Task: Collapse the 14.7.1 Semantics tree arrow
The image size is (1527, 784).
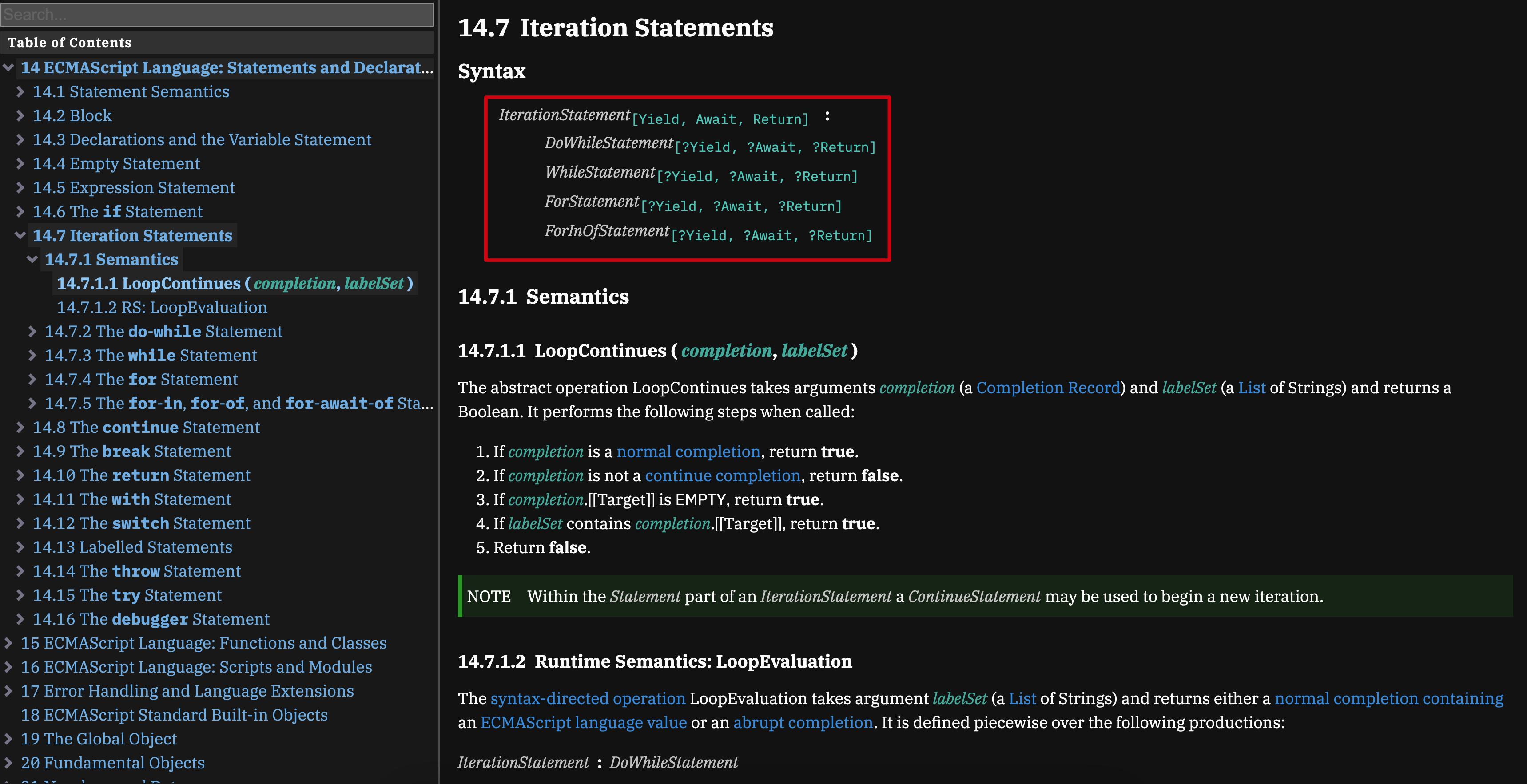Action: point(32,259)
